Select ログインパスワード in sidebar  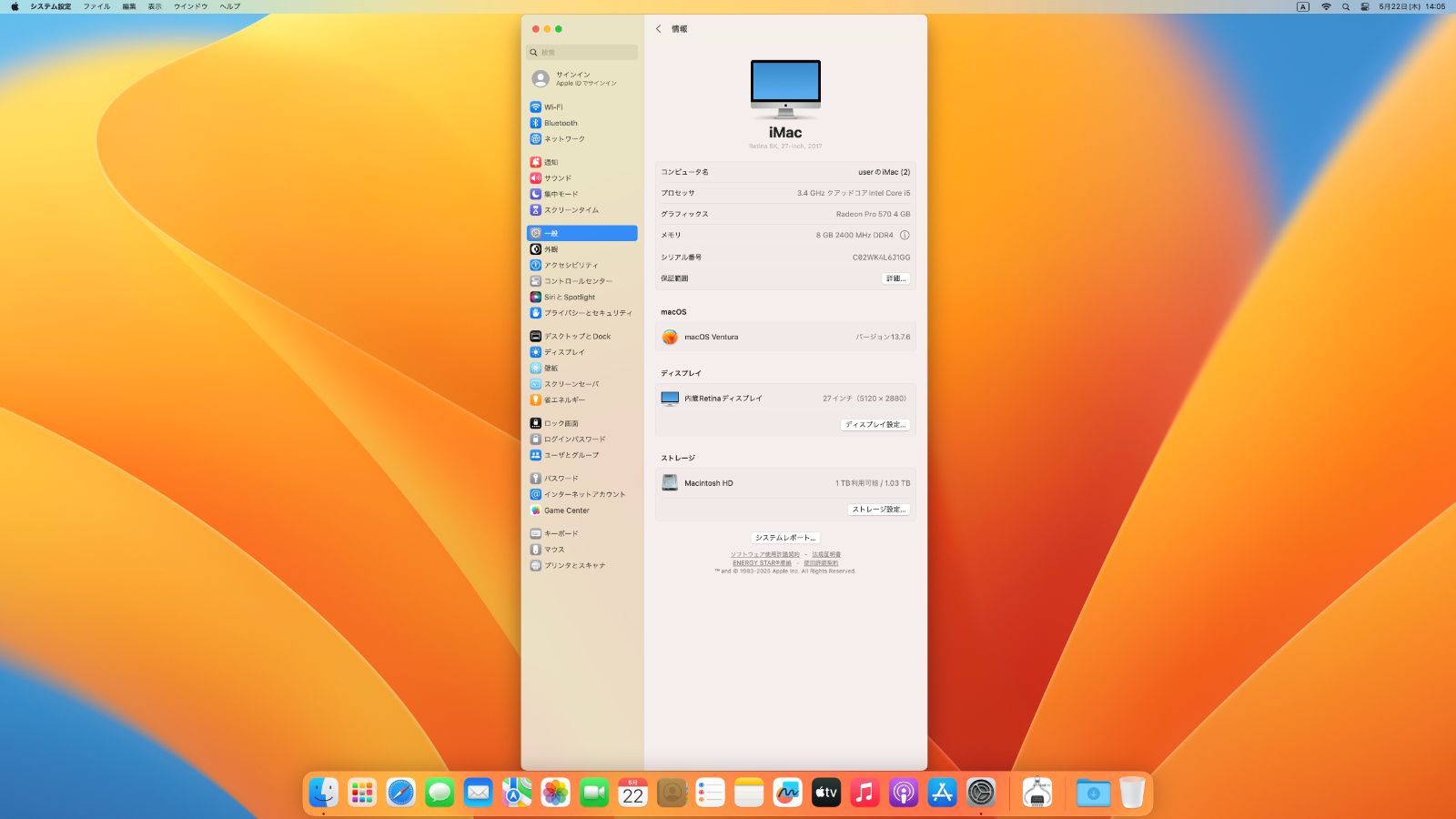click(x=582, y=439)
